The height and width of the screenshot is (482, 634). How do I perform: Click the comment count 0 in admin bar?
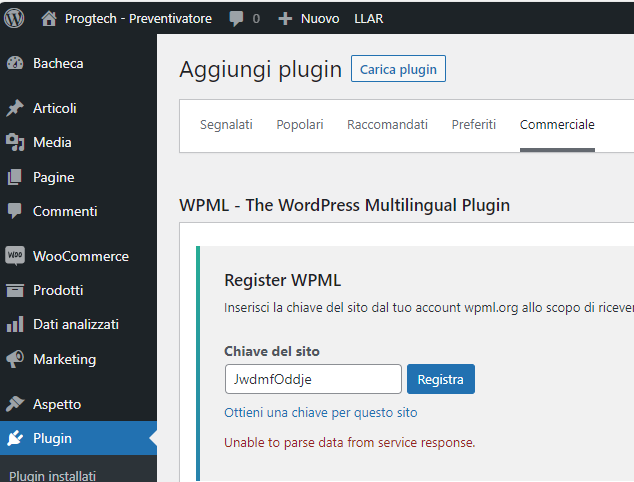pyautogui.click(x=256, y=19)
